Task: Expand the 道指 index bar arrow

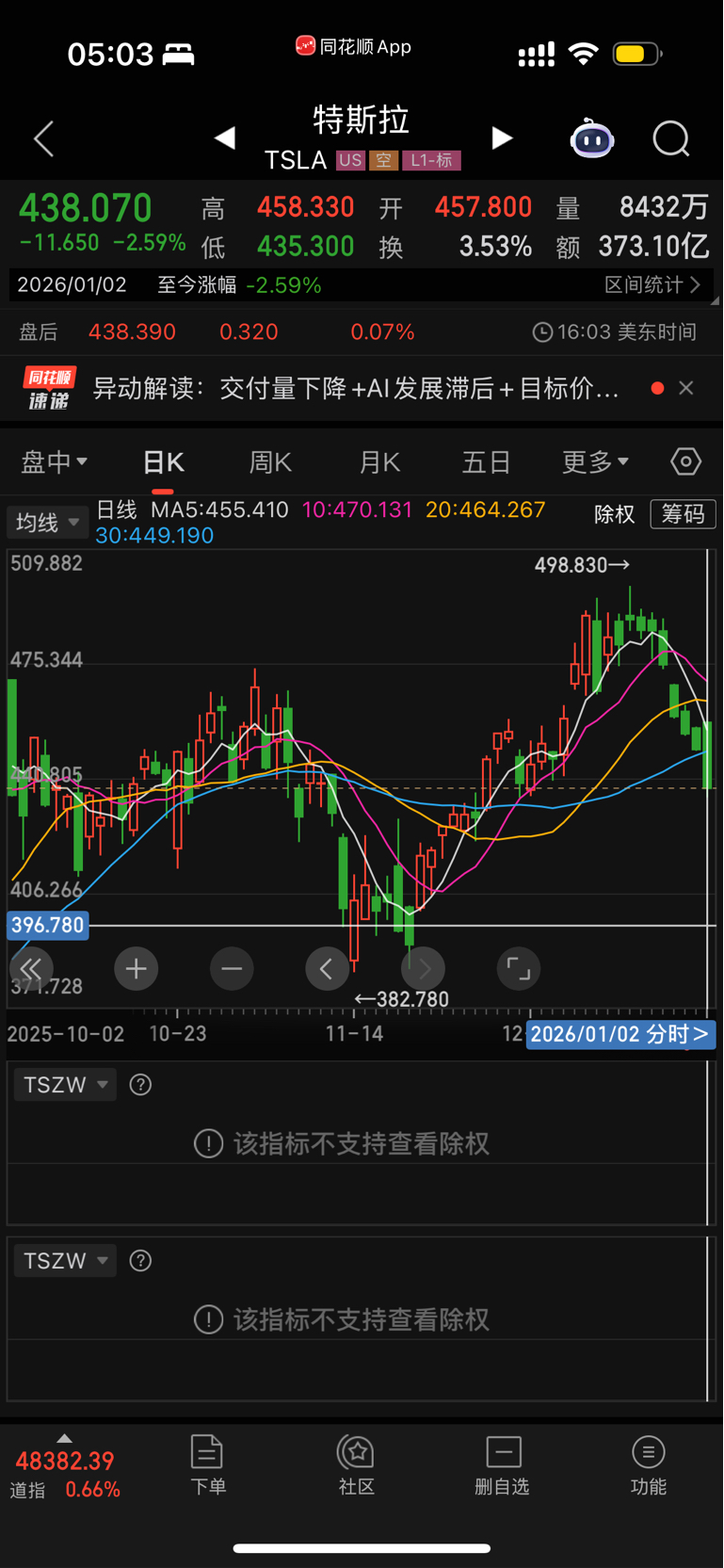Action: pyautogui.click(x=64, y=1438)
